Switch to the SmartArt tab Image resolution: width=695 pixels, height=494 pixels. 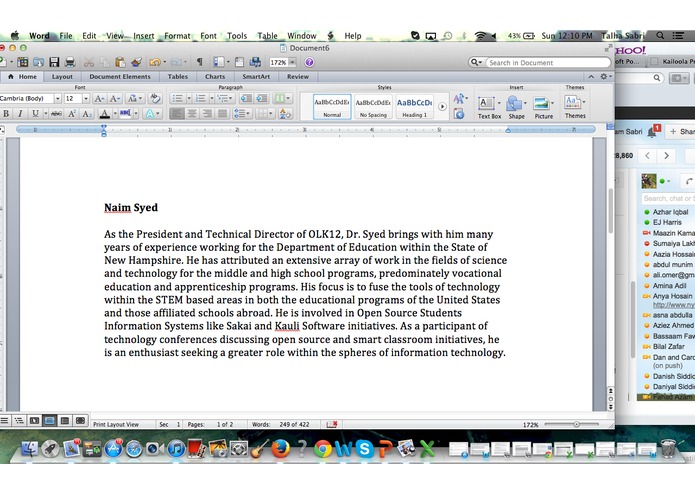coord(256,77)
